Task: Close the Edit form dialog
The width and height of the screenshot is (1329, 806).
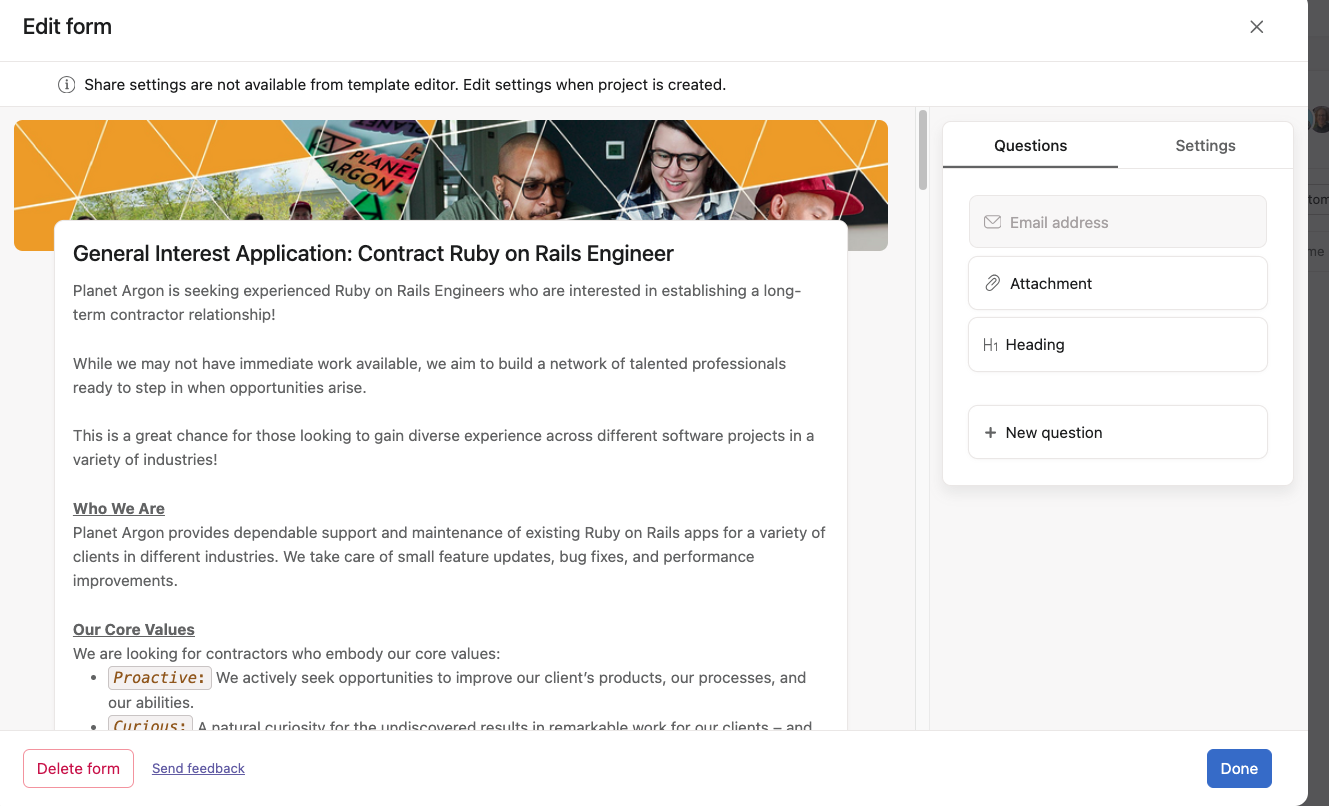Action: (x=1257, y=27)
